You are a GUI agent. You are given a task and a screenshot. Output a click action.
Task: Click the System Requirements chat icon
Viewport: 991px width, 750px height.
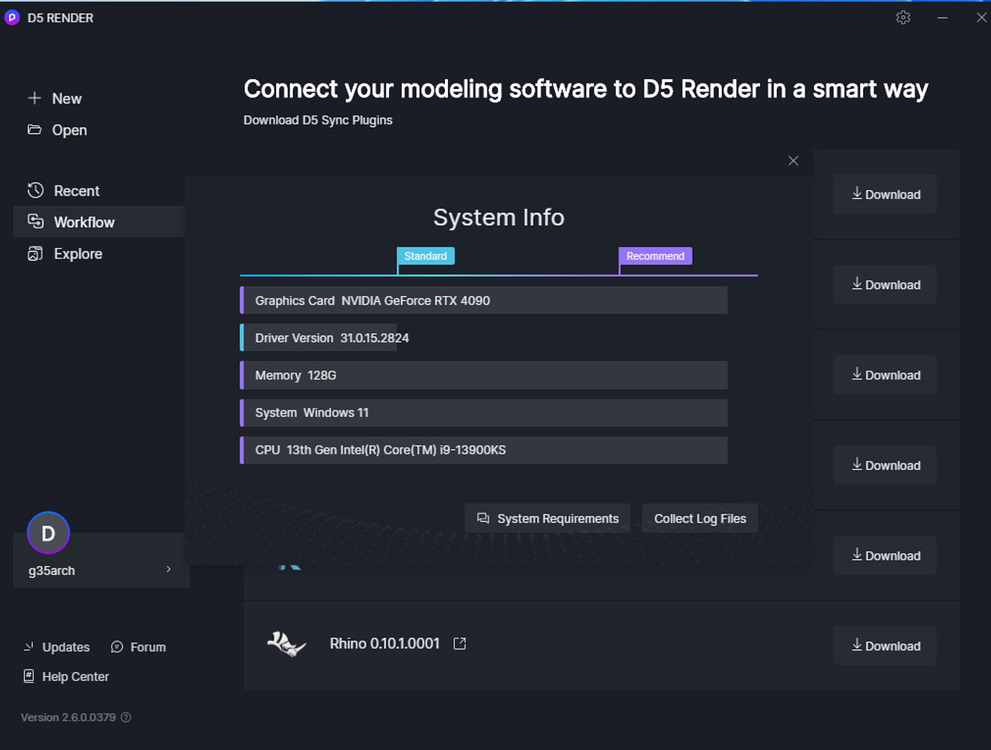coord(483,518)
